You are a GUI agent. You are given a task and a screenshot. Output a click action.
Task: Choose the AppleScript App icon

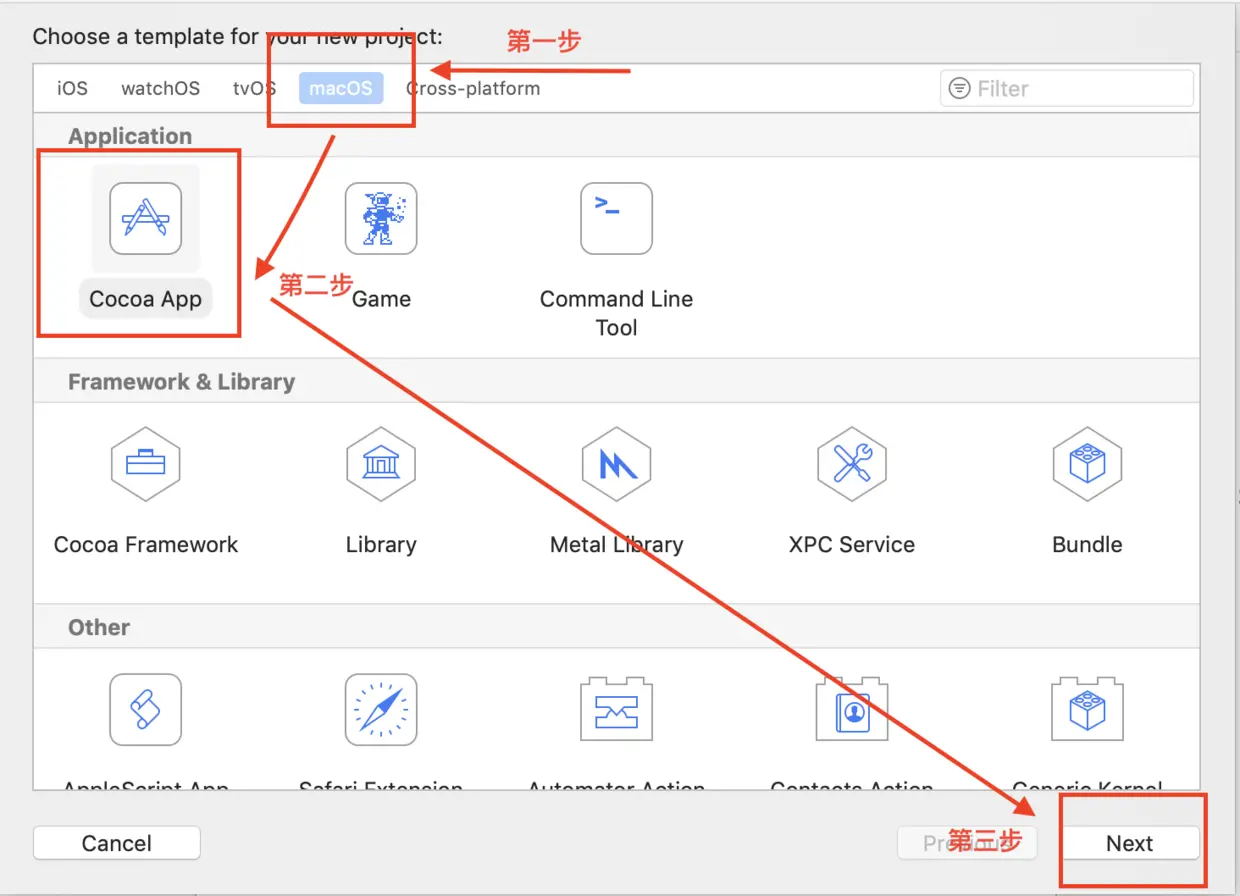point(146,709)
